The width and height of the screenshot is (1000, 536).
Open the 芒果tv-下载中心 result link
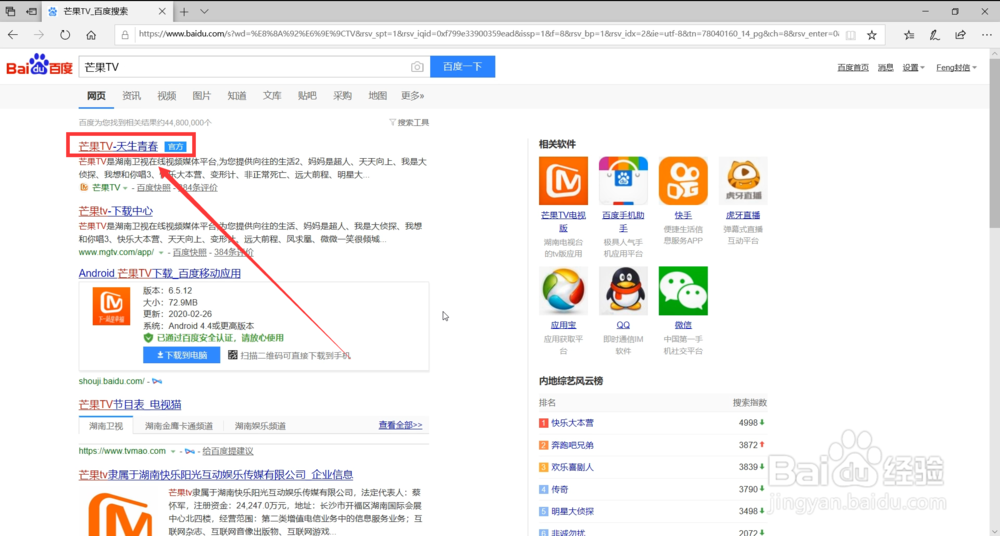point(115,211)
